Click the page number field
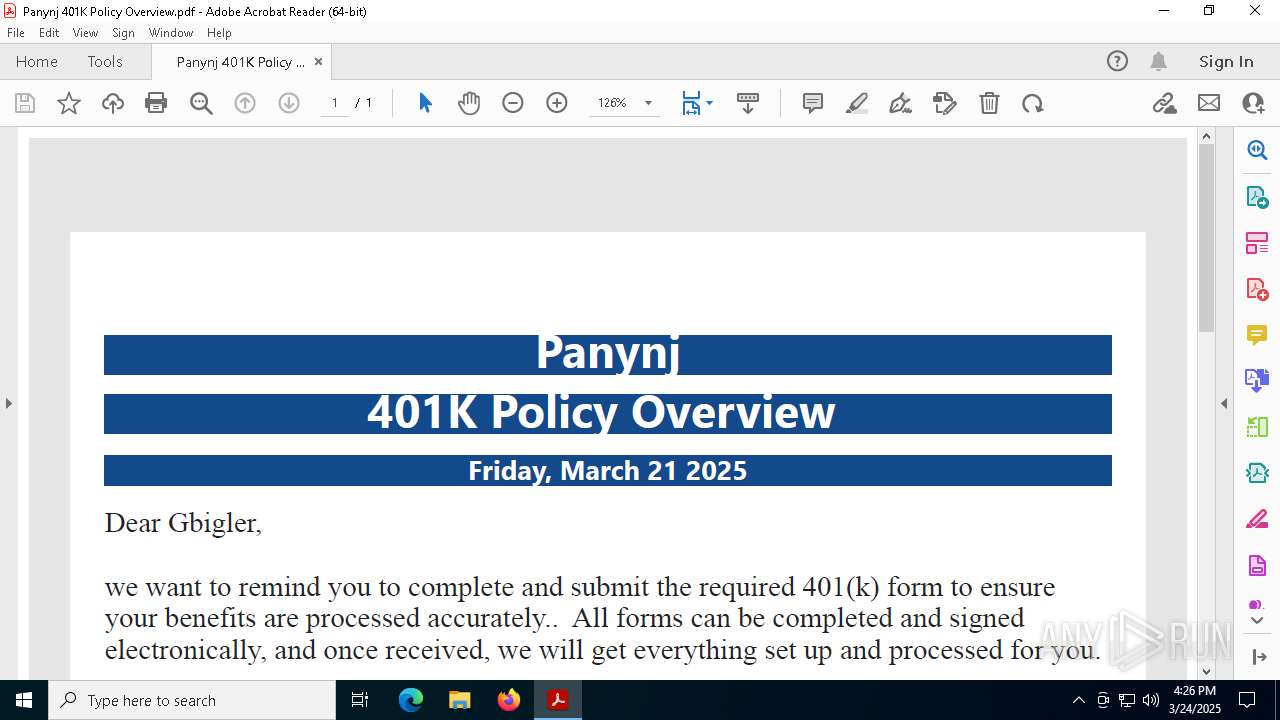The image size is (1280, 720). click(x=335, y=103)
